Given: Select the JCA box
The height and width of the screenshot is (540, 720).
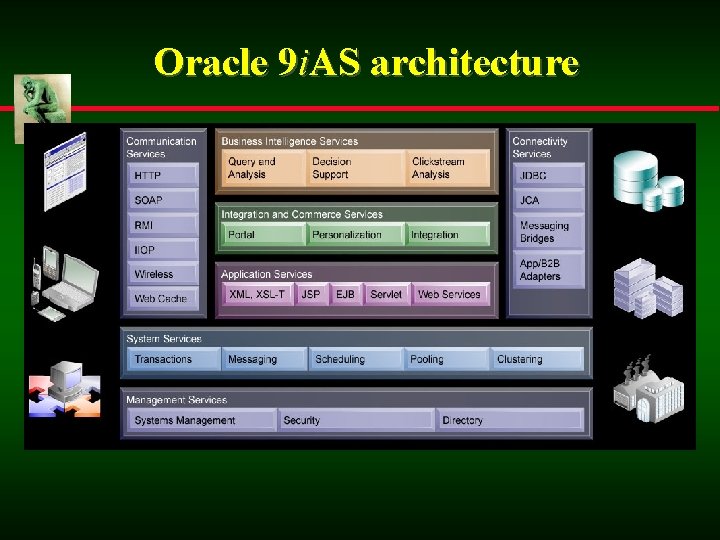Looking at the screenshot, I should [549, 200].
